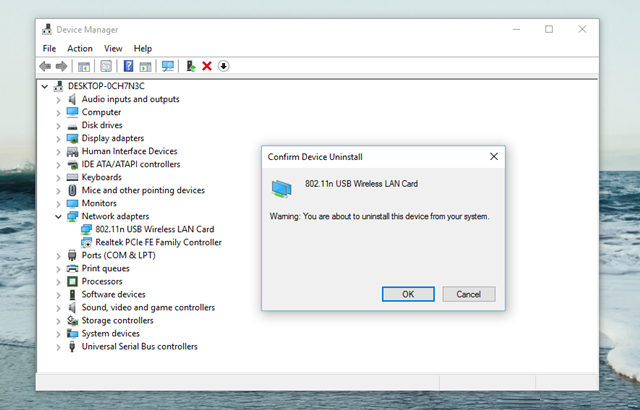640x410 pixels.
Task: Open the Action menu
Action: point(80,48)
